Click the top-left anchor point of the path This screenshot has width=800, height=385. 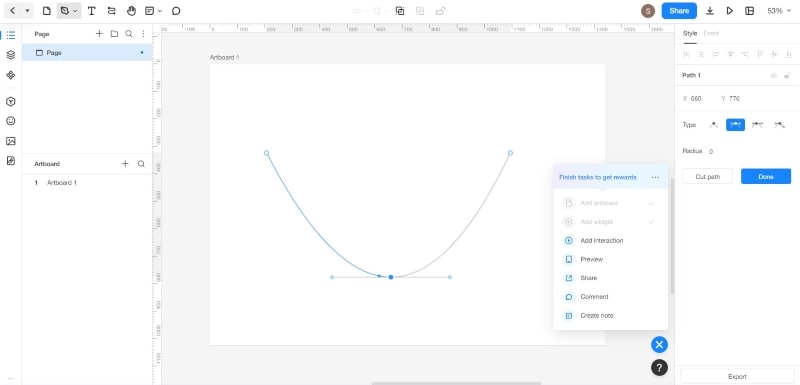pos(266,153)
